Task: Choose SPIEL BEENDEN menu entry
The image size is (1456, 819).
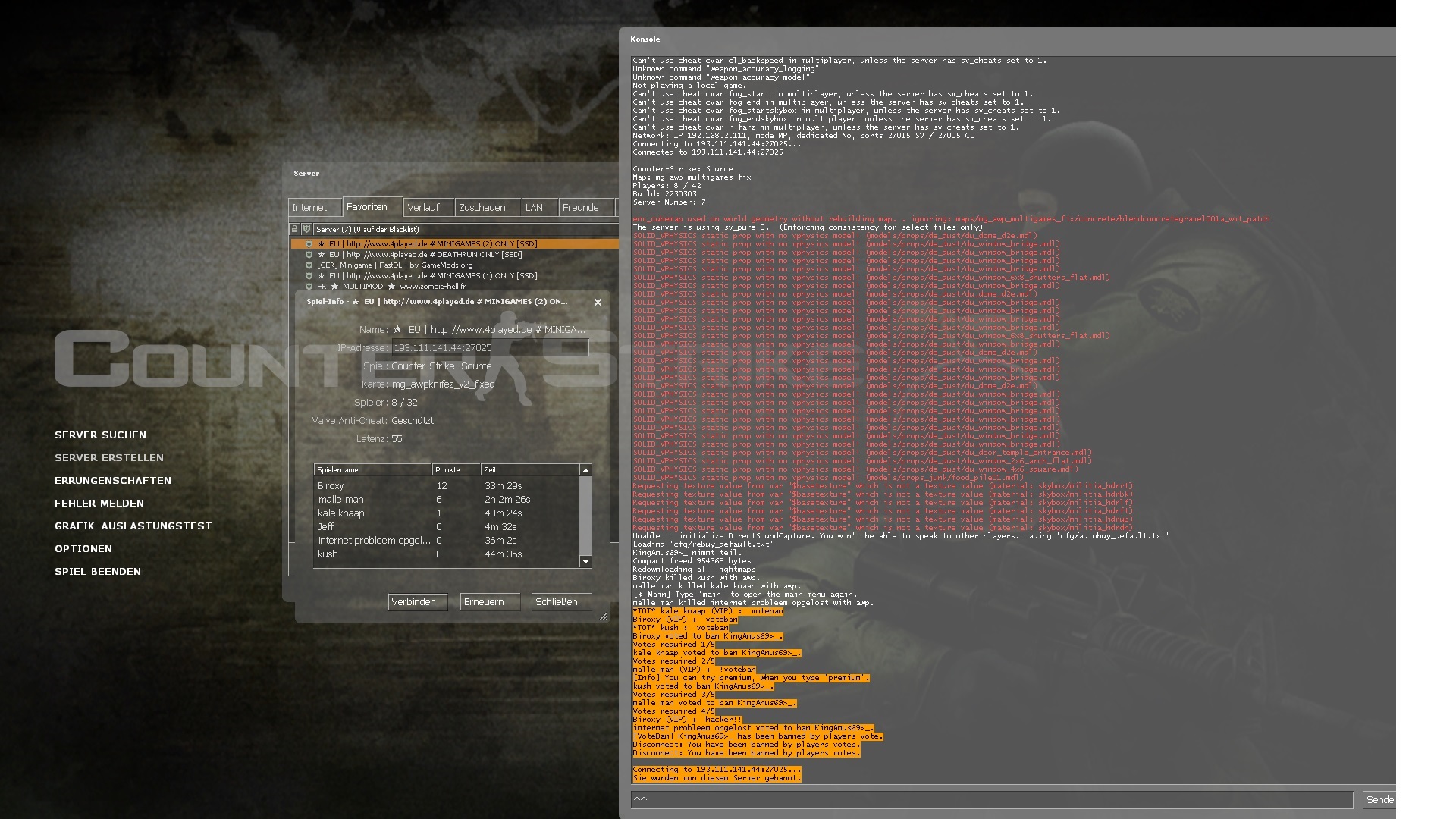Action: point(98,572)
